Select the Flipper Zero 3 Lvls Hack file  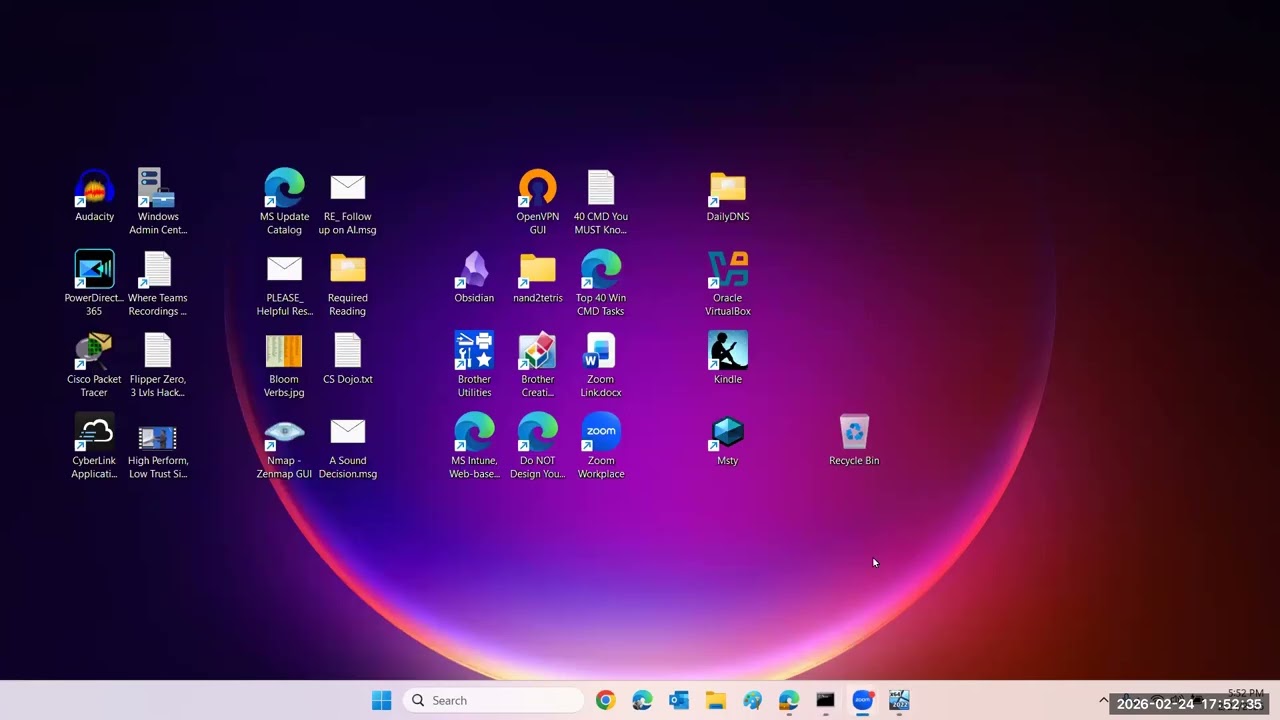coord(158,365)
